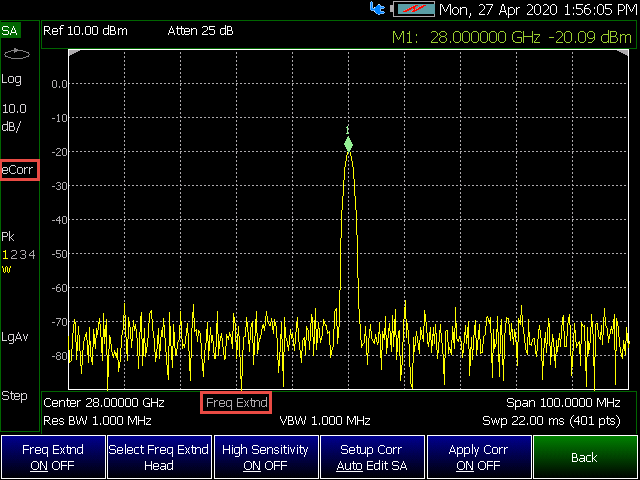Click the Freq Extnd status annotation

click(x=237, y=403)
